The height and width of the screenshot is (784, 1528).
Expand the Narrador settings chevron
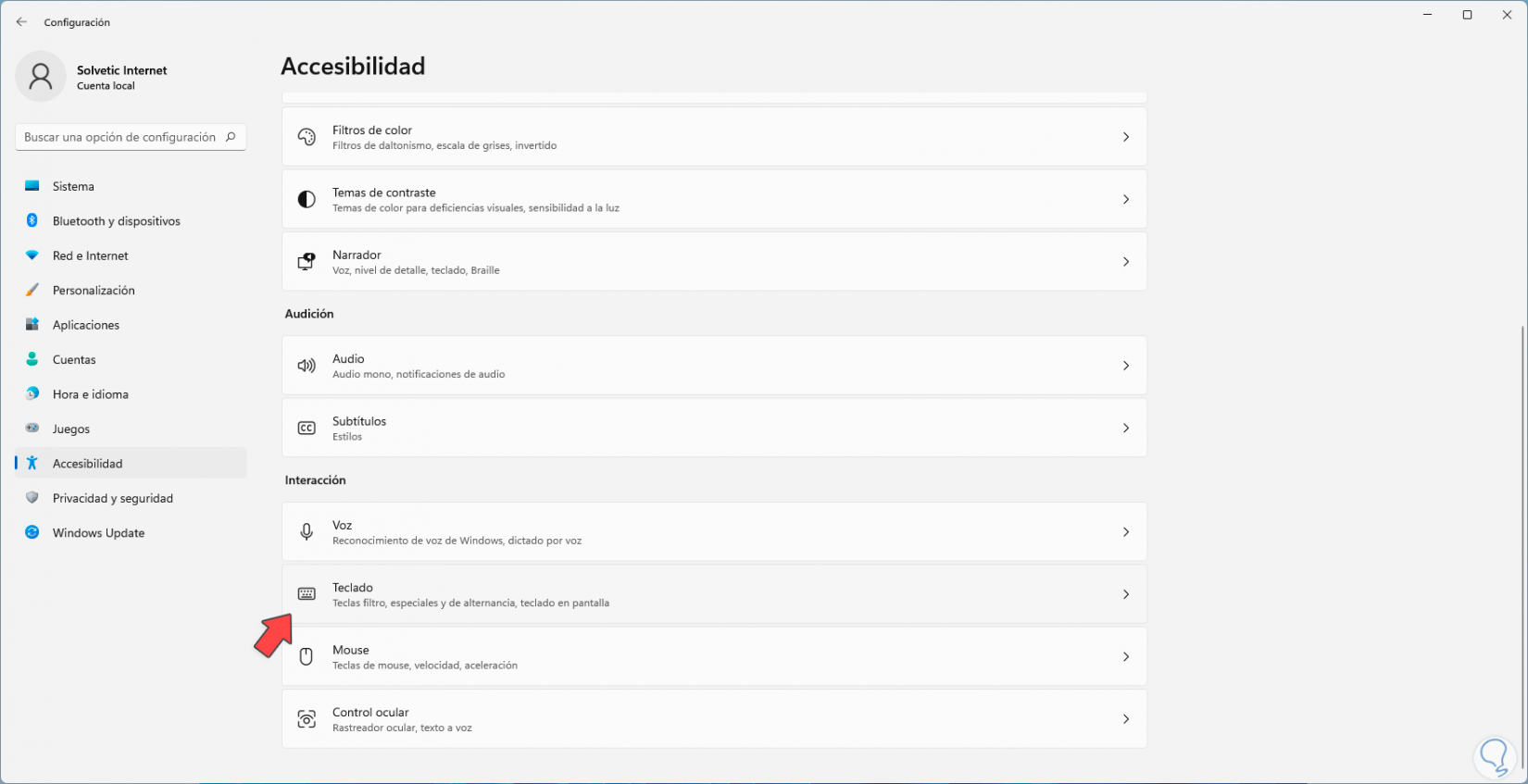click(1125, 262)
